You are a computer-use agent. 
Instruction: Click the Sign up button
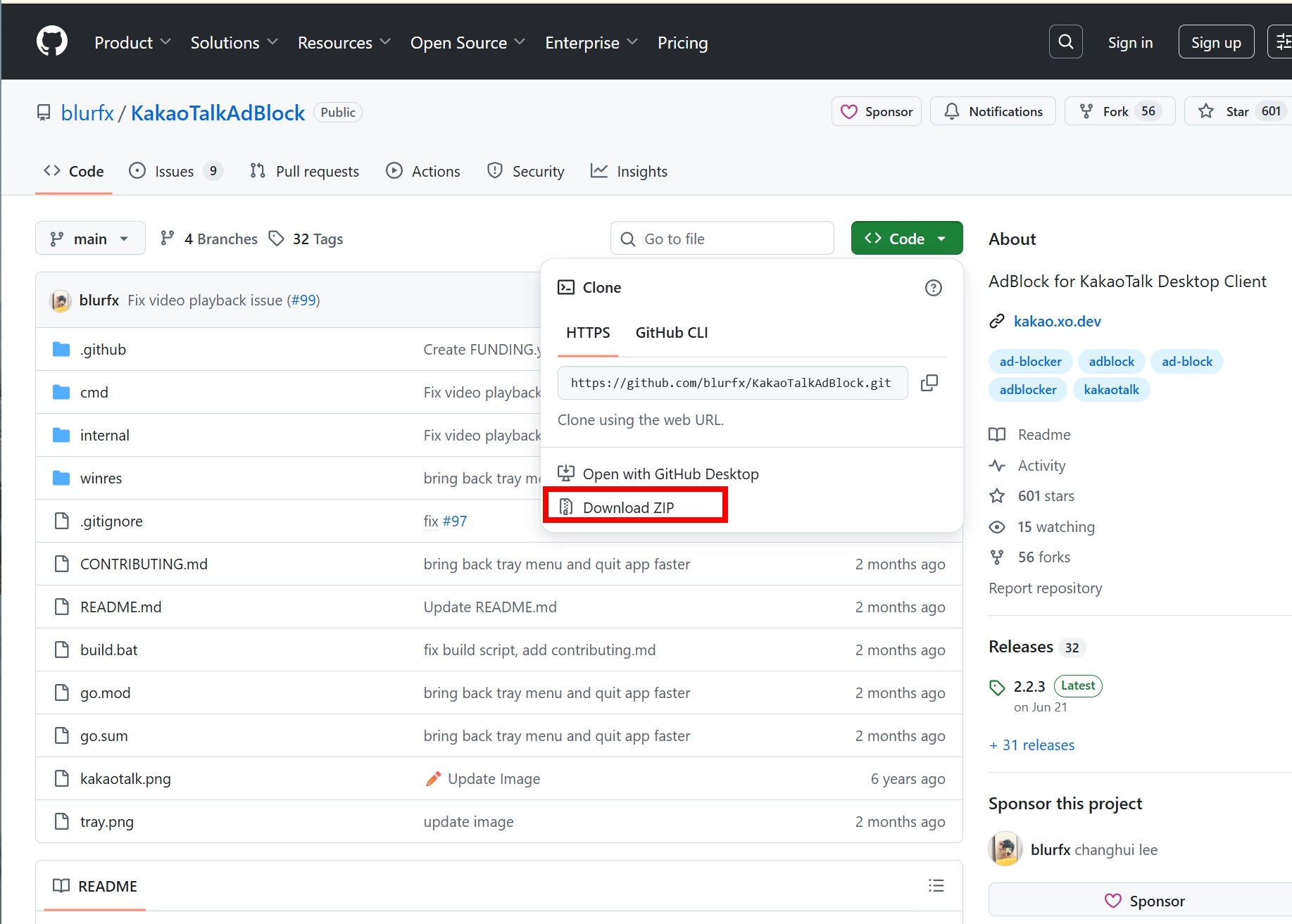pos(1216,42)
